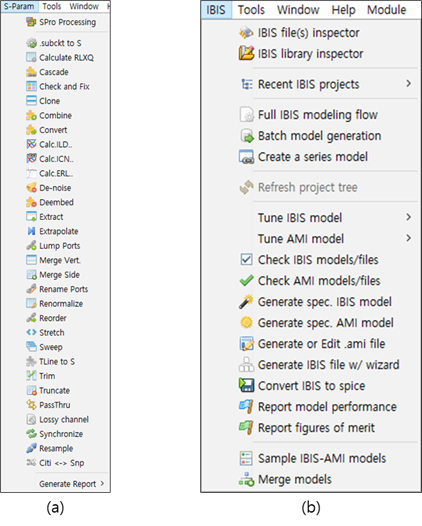The height and width of the screenshot is (526, 422).
Task: Click the Synchronize icon
Action: coord(31,434)
